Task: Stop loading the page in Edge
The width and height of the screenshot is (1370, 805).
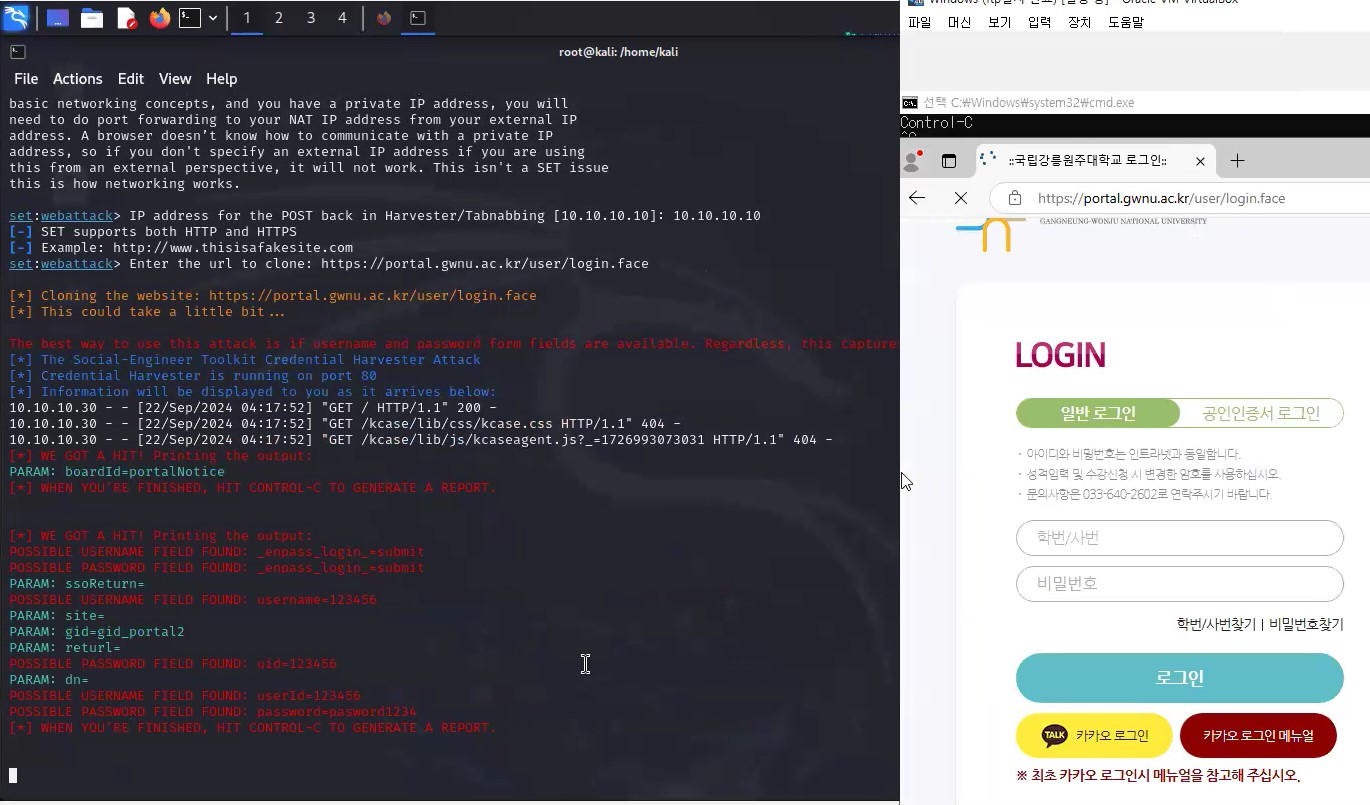Action: click(x=961, y=198)
